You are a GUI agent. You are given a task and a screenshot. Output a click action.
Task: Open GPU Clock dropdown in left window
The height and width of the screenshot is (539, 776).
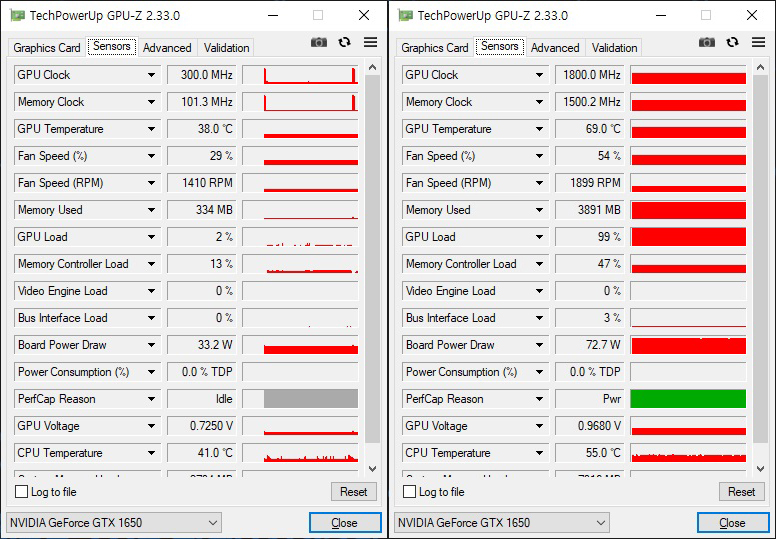(x=151, y=75)
